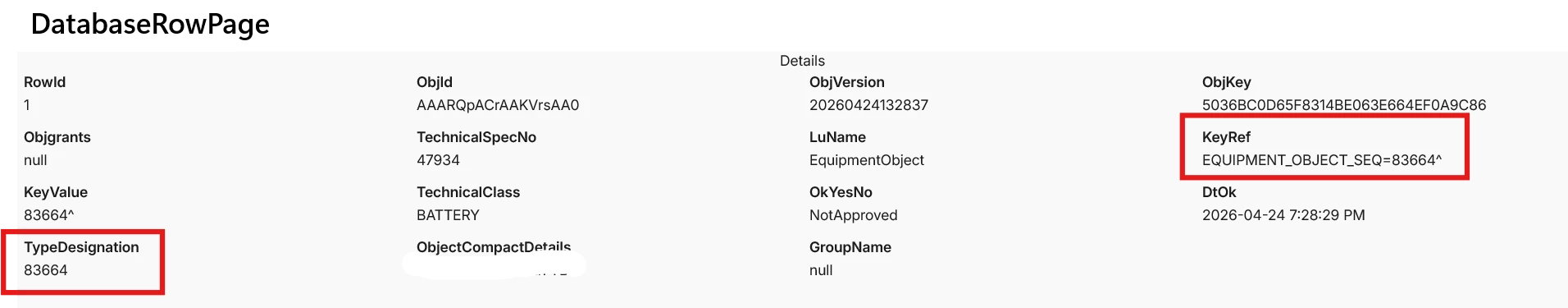The height and width of the screenshot is (308, 1568).
Task: Click the TypeDesignation value 83664
Action: 46,270
